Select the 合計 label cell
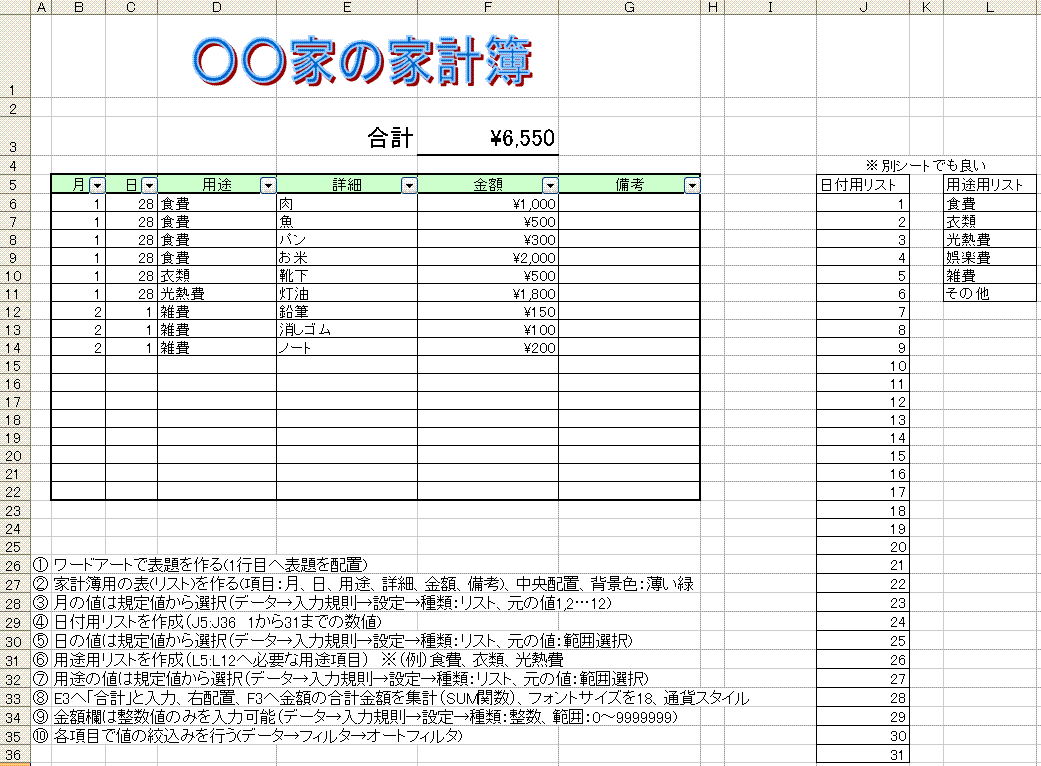 [x=389, y=138]
